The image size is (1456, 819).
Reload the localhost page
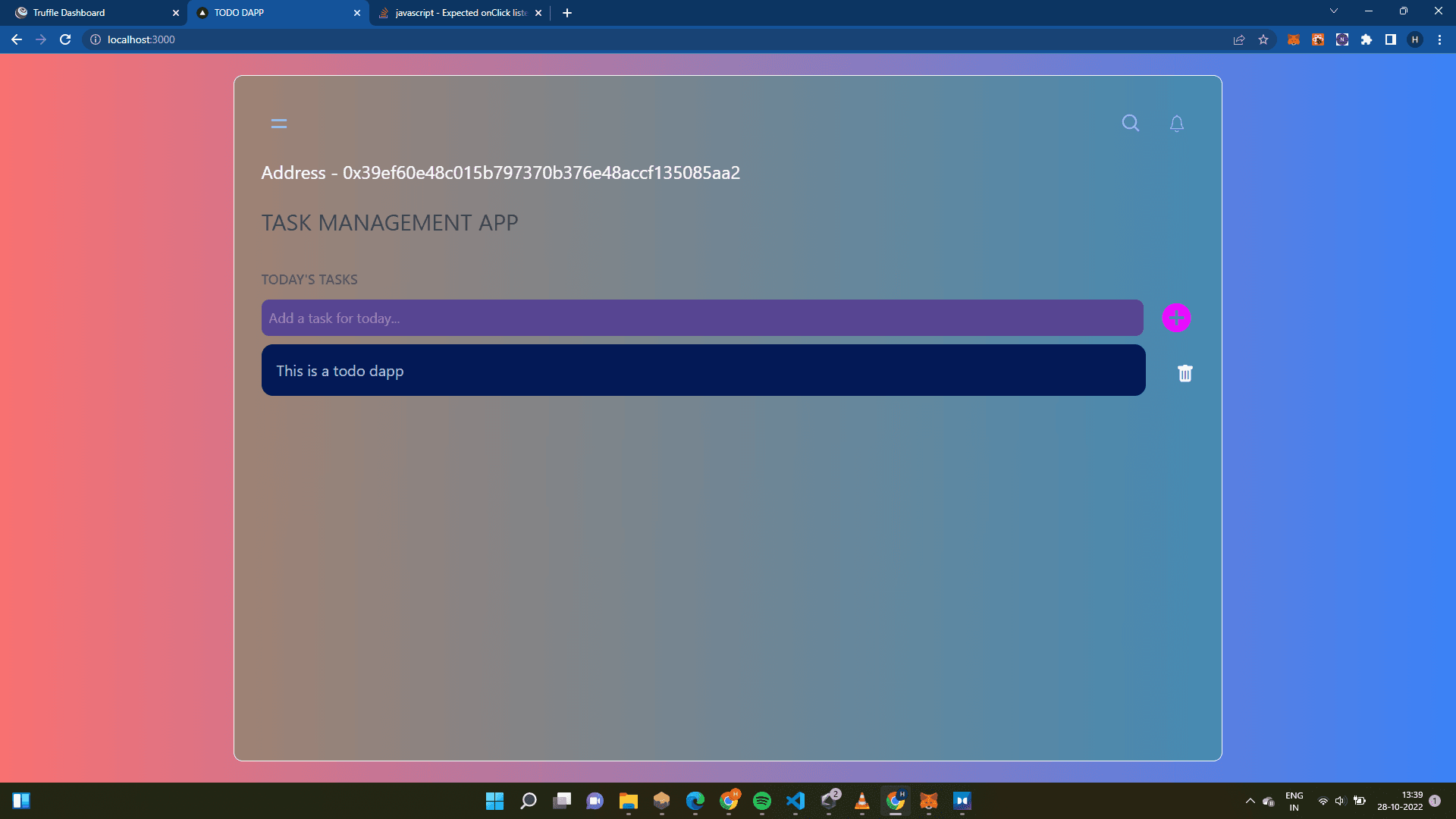click(x=65, y=39)
